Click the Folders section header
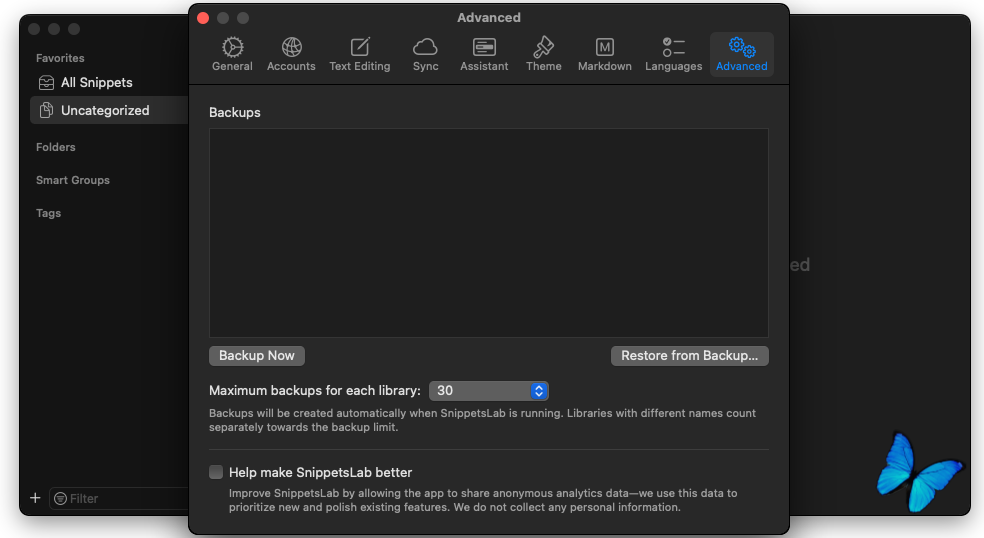 pos(56,147)
